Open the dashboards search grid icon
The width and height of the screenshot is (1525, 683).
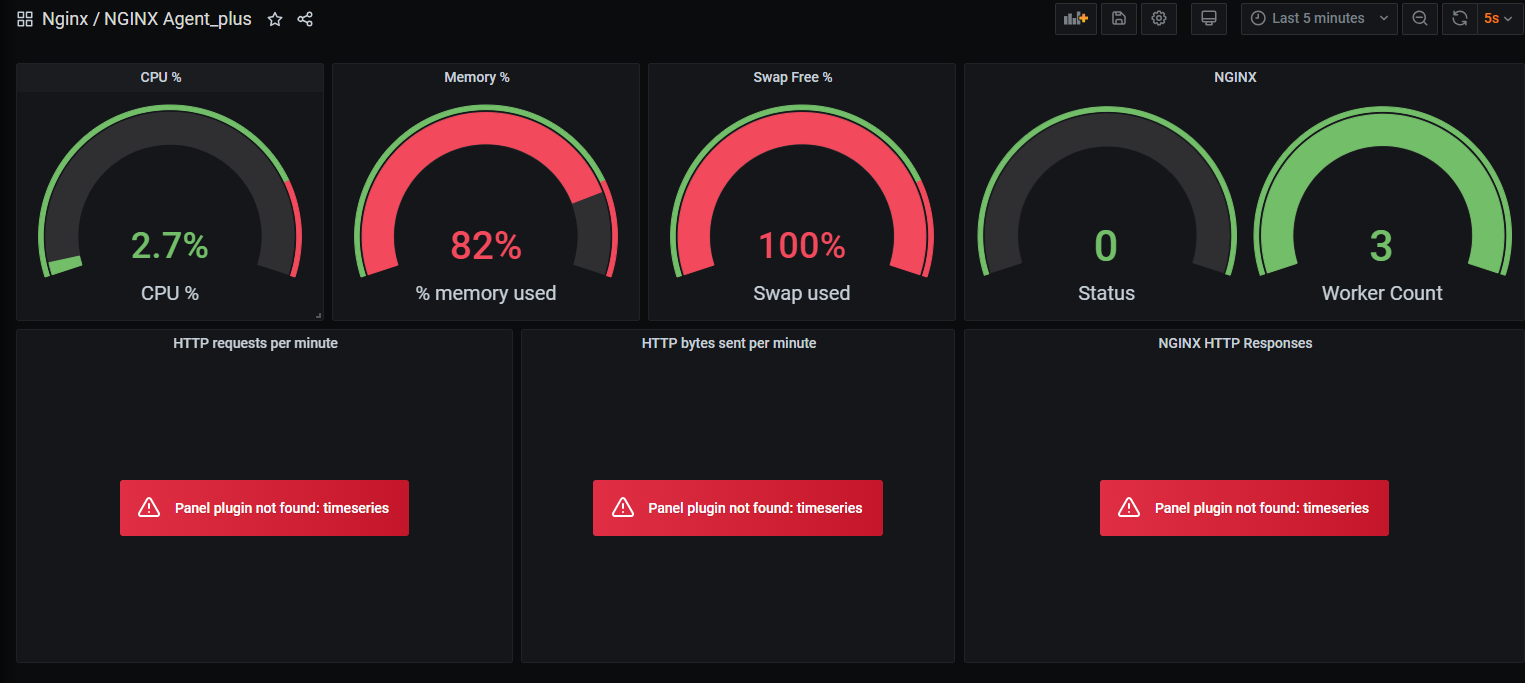(x=24, y=18)
